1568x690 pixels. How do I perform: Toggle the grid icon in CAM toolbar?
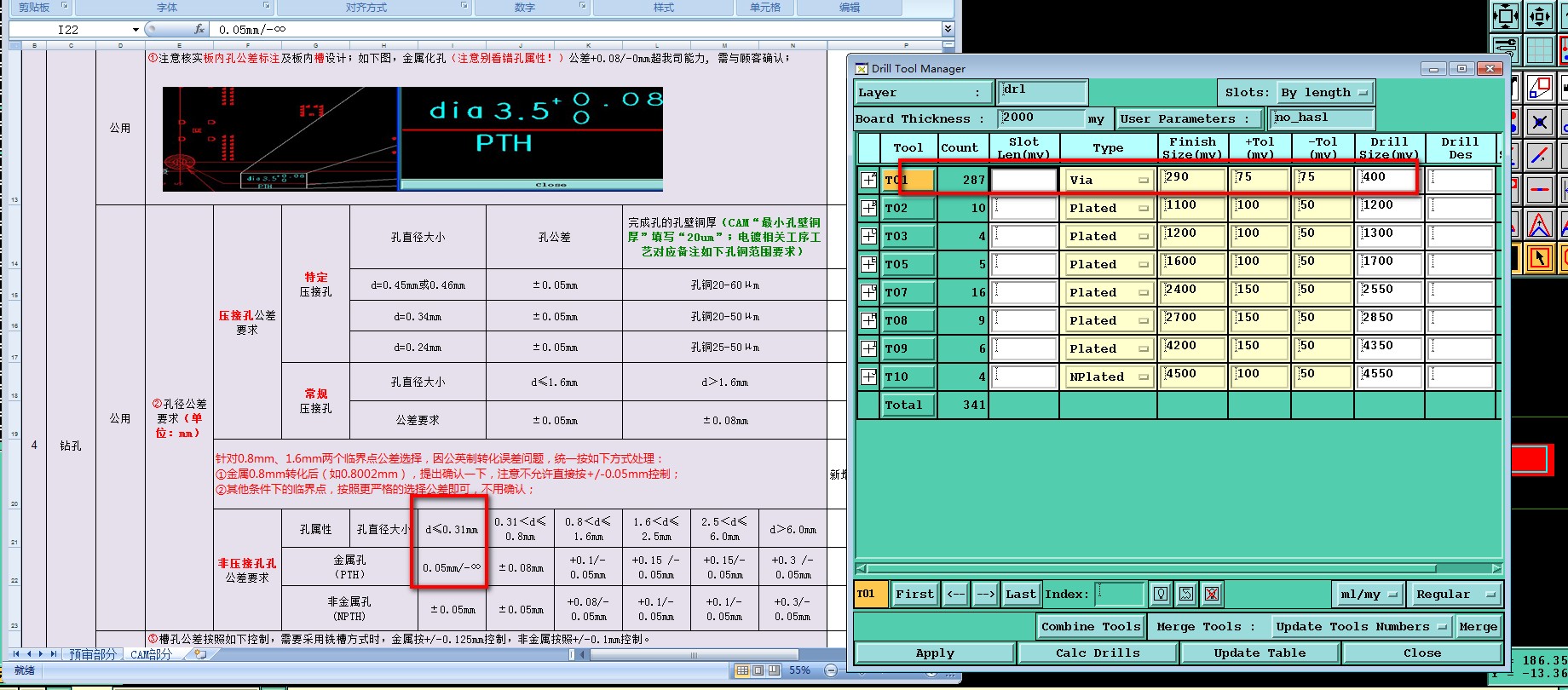pos(1540,49)
